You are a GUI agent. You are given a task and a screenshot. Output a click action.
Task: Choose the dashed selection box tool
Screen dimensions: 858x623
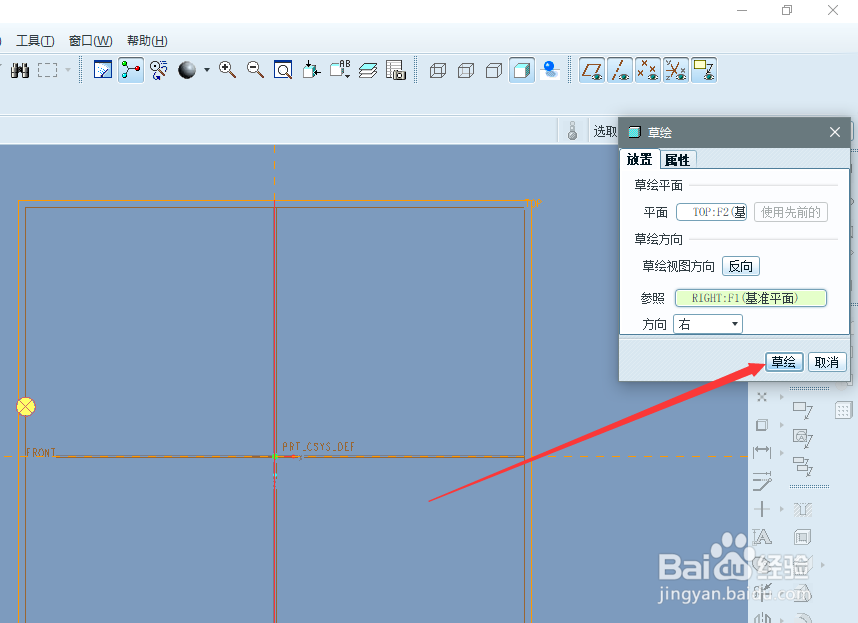click(x=48, y=70)
